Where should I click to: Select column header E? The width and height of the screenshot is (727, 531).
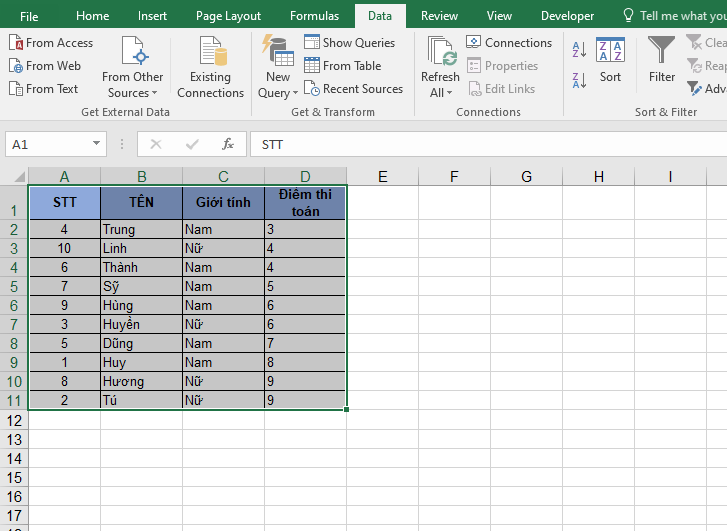pyautogui.click(x=382, y=177)
